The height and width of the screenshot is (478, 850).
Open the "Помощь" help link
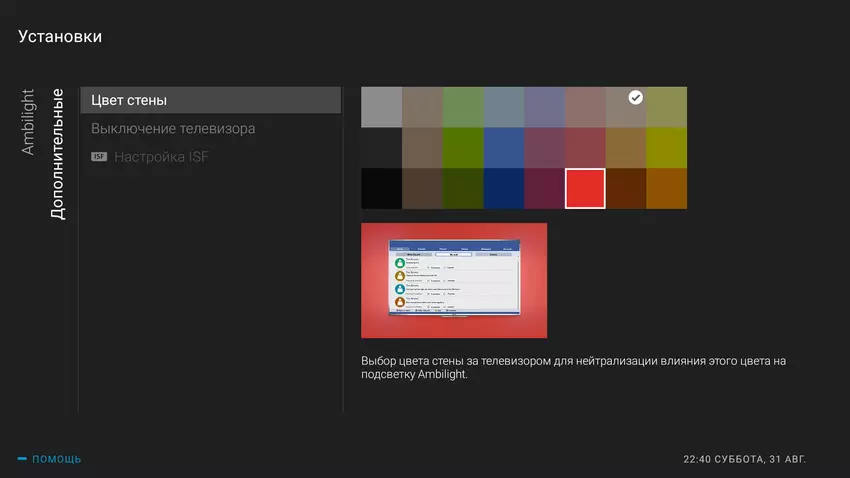click(x=56, y=459)
